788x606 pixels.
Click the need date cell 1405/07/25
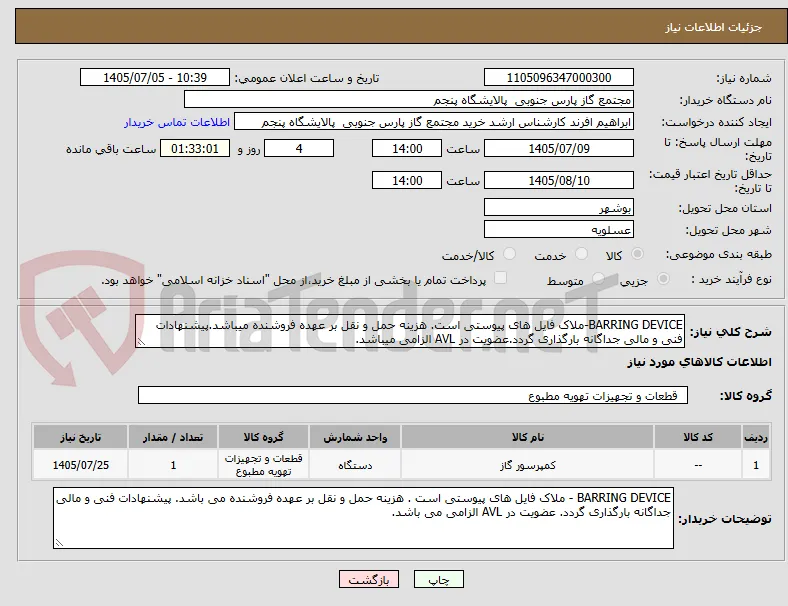pyautogui.click(x=80, y=465)
